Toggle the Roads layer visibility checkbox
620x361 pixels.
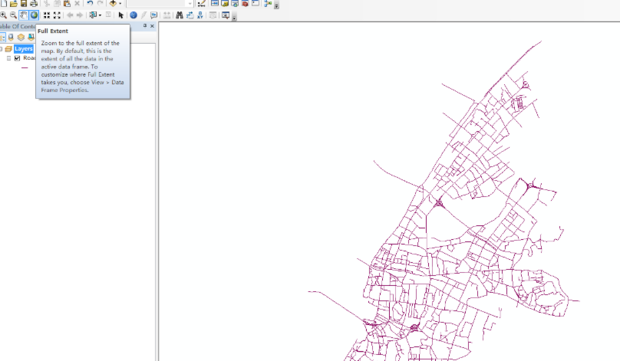coord(17,58)
